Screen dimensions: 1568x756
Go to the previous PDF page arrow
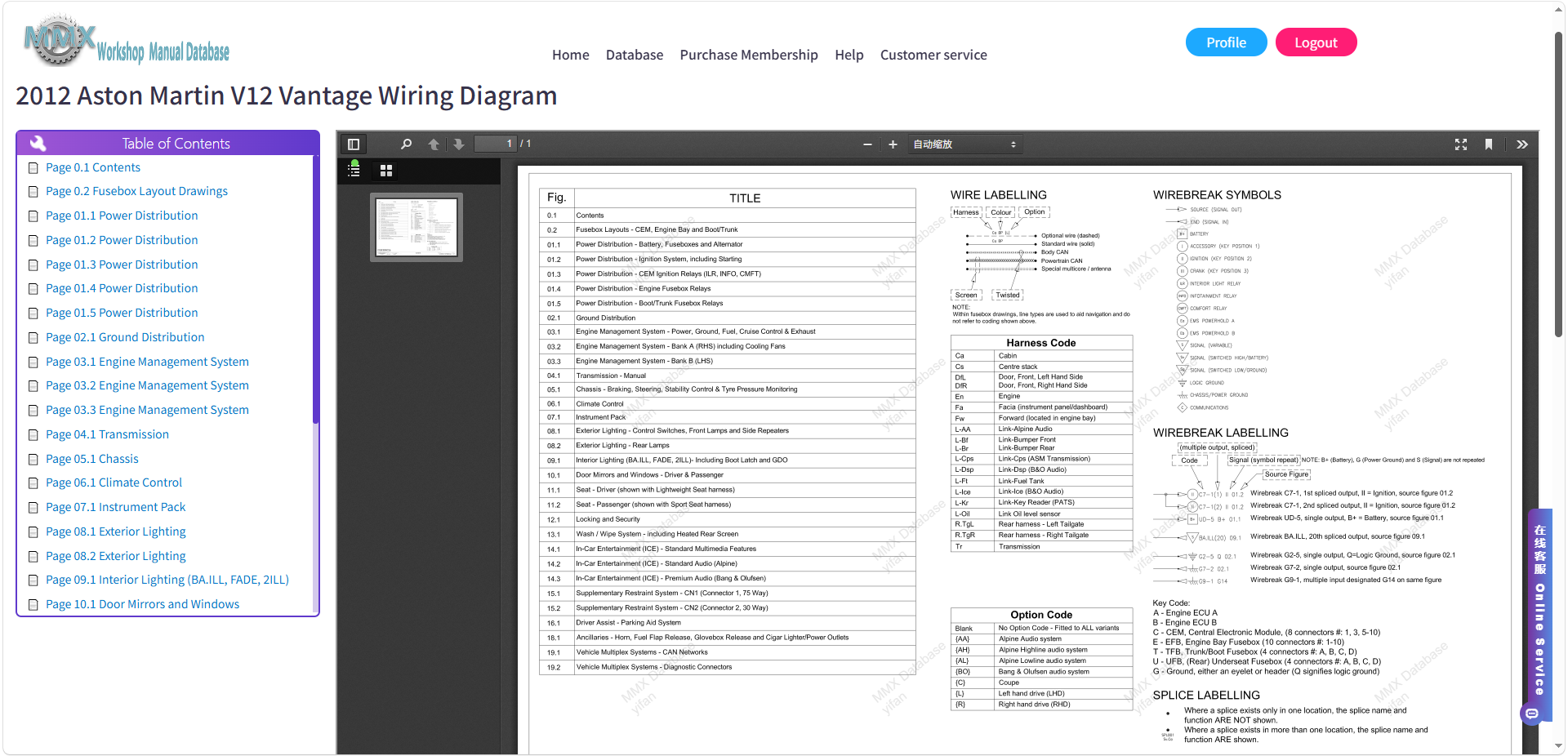434,145
